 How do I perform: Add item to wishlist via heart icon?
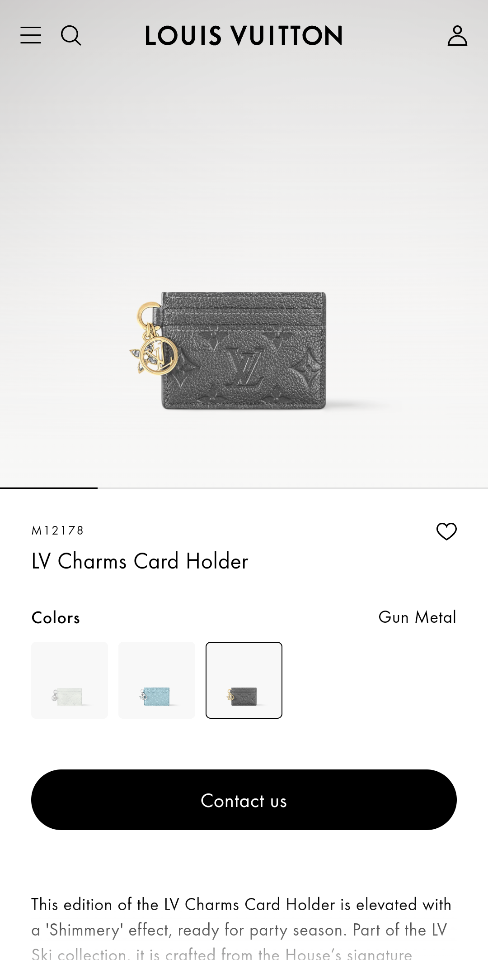tap(446, 531)
